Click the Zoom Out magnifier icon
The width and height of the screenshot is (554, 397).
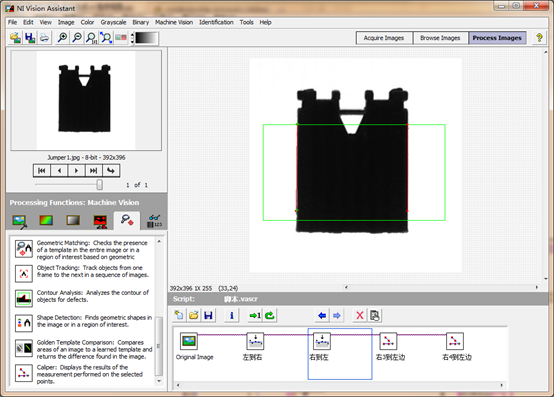(x=77, y=38)
